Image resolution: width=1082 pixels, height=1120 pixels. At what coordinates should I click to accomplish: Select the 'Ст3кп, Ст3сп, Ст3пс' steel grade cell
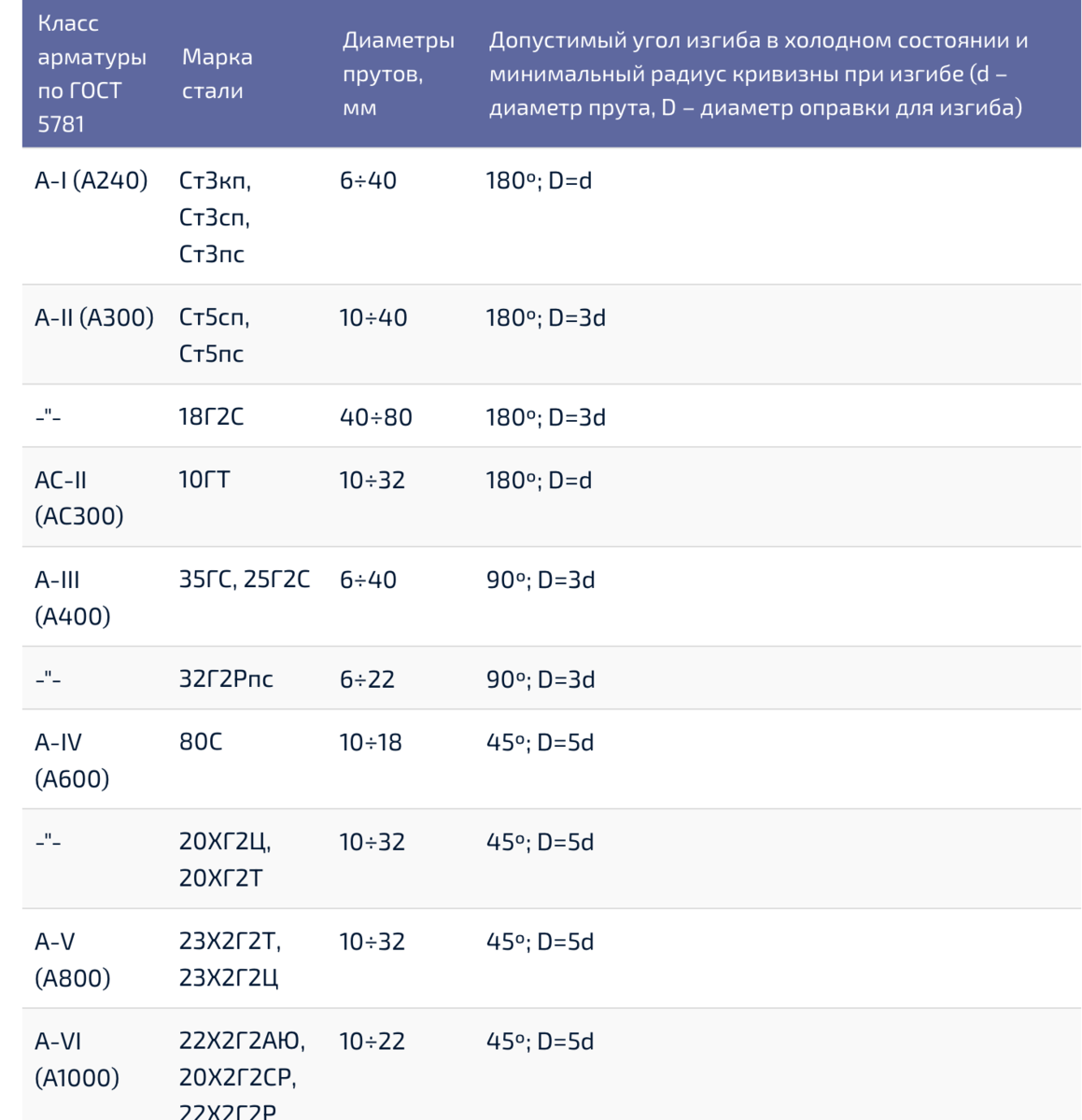tap(216, 217)
